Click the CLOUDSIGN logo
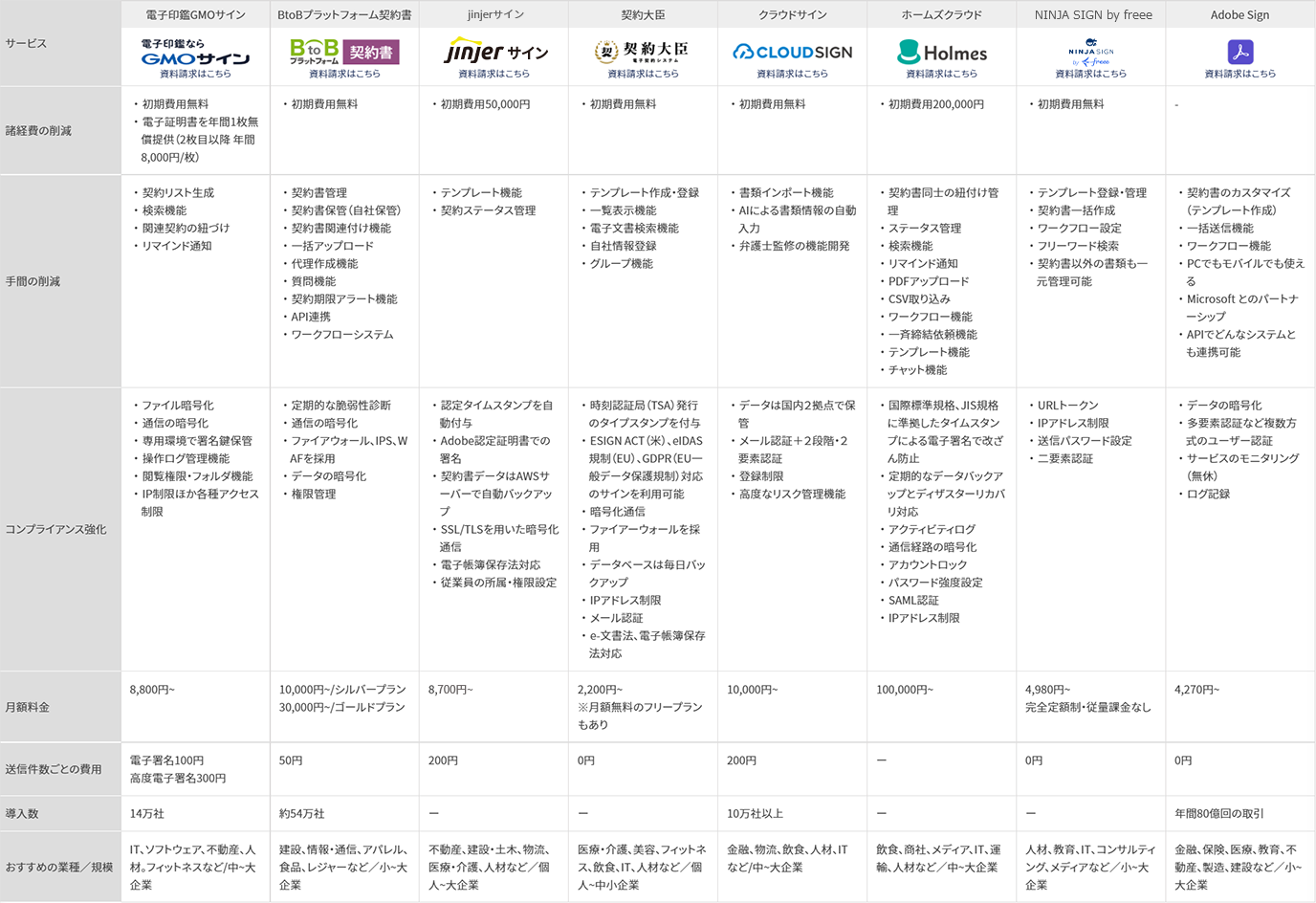This screenshot has width=1316, height=903. 792,52
